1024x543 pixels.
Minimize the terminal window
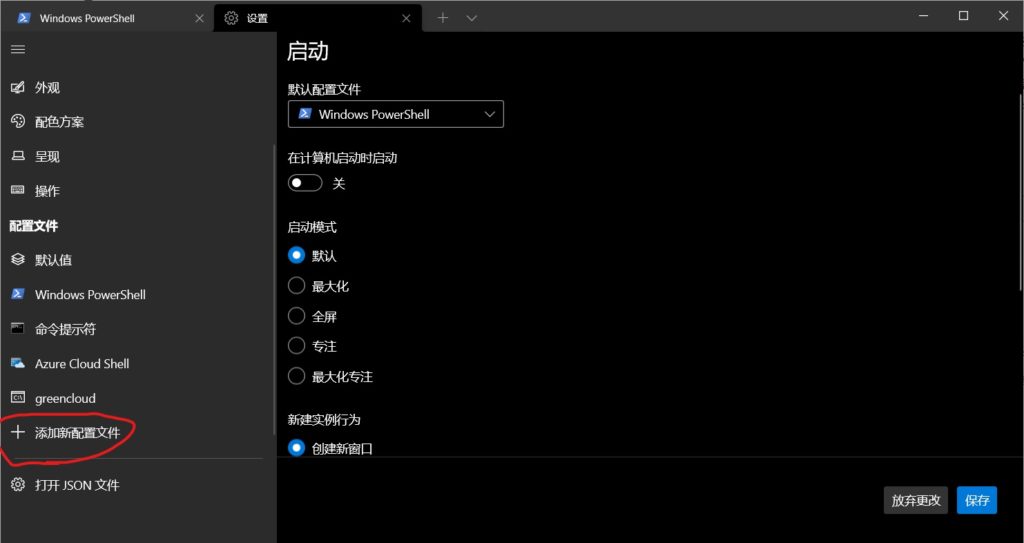[x=923, y=16]
